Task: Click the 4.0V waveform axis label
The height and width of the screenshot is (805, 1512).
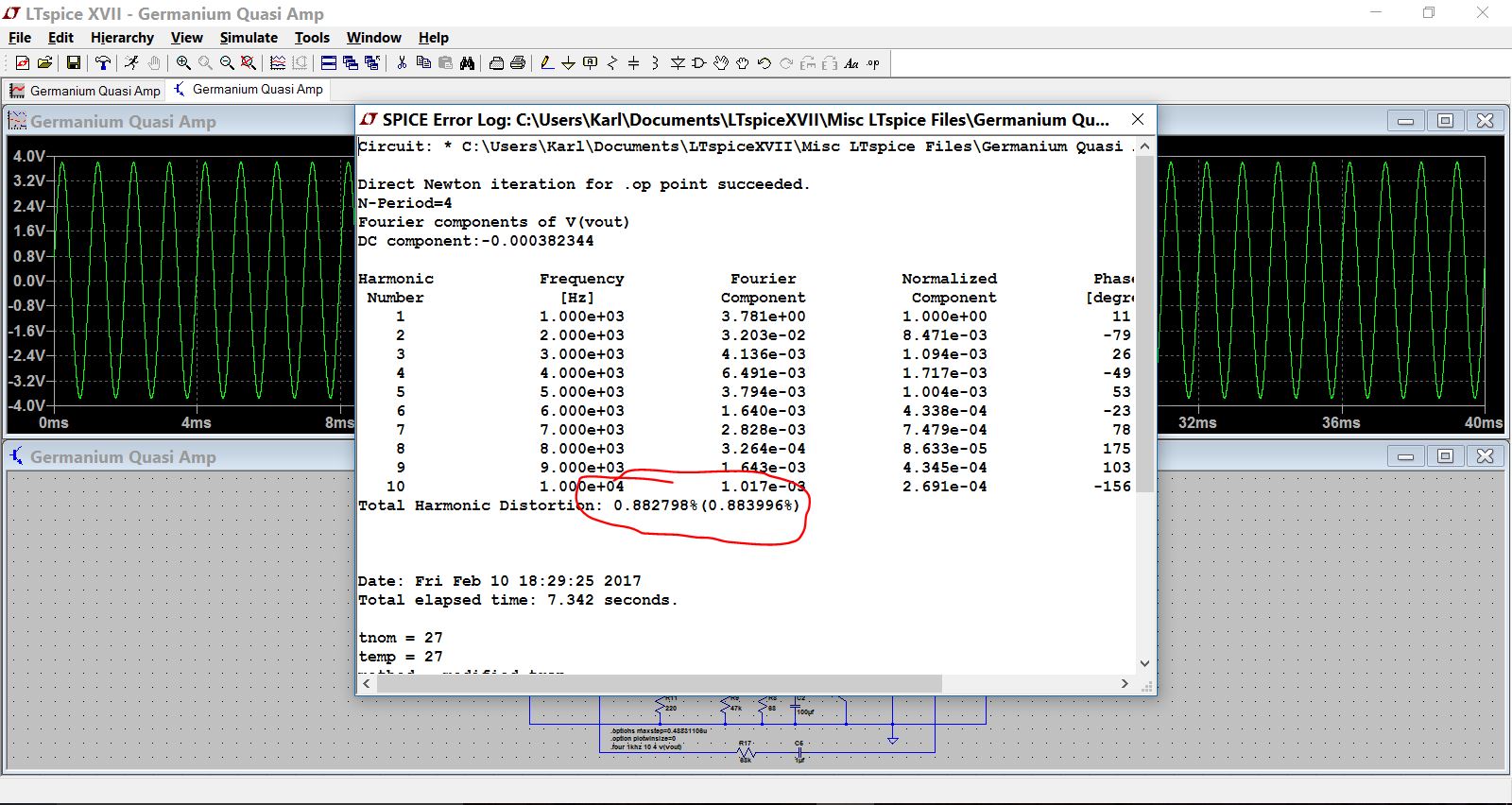Action: pyautogui.click(x=28, y=156)
